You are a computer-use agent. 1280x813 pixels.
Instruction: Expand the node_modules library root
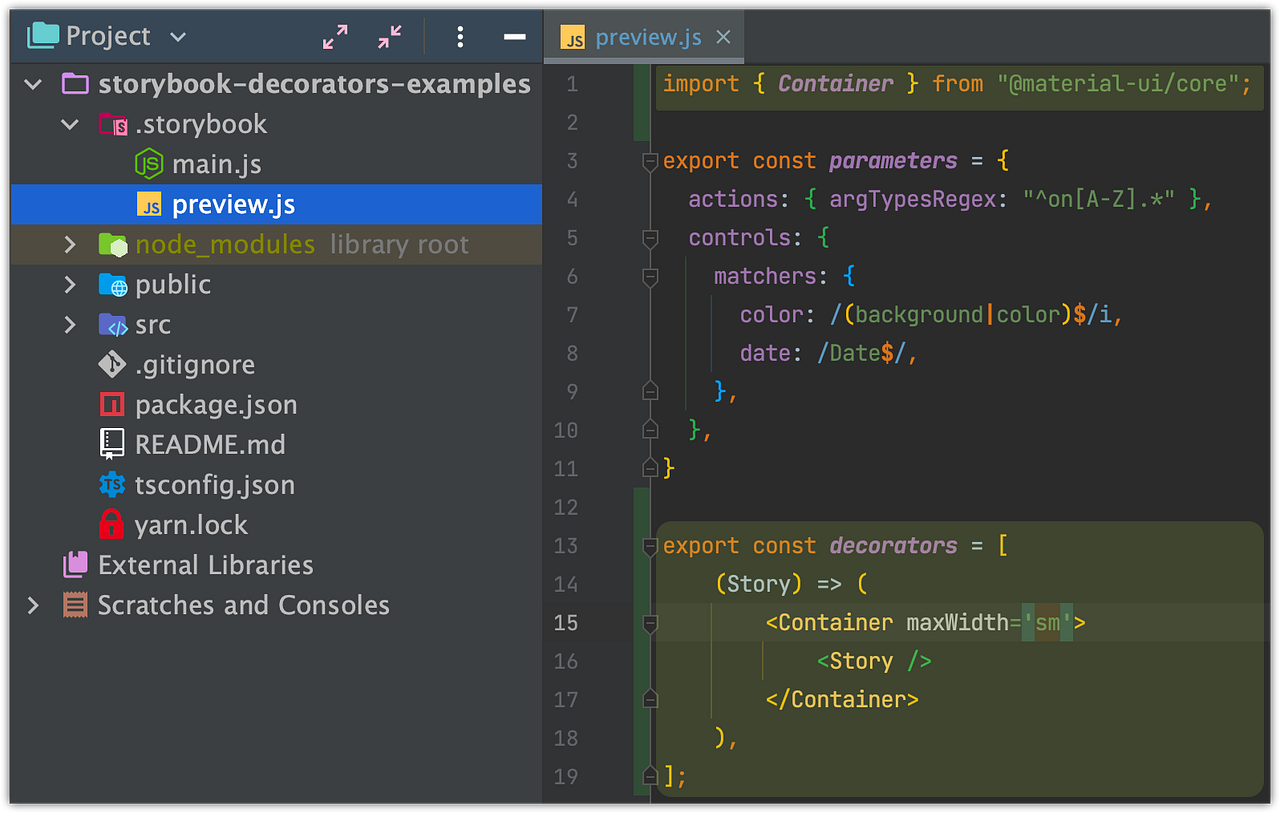click(69, 244)
